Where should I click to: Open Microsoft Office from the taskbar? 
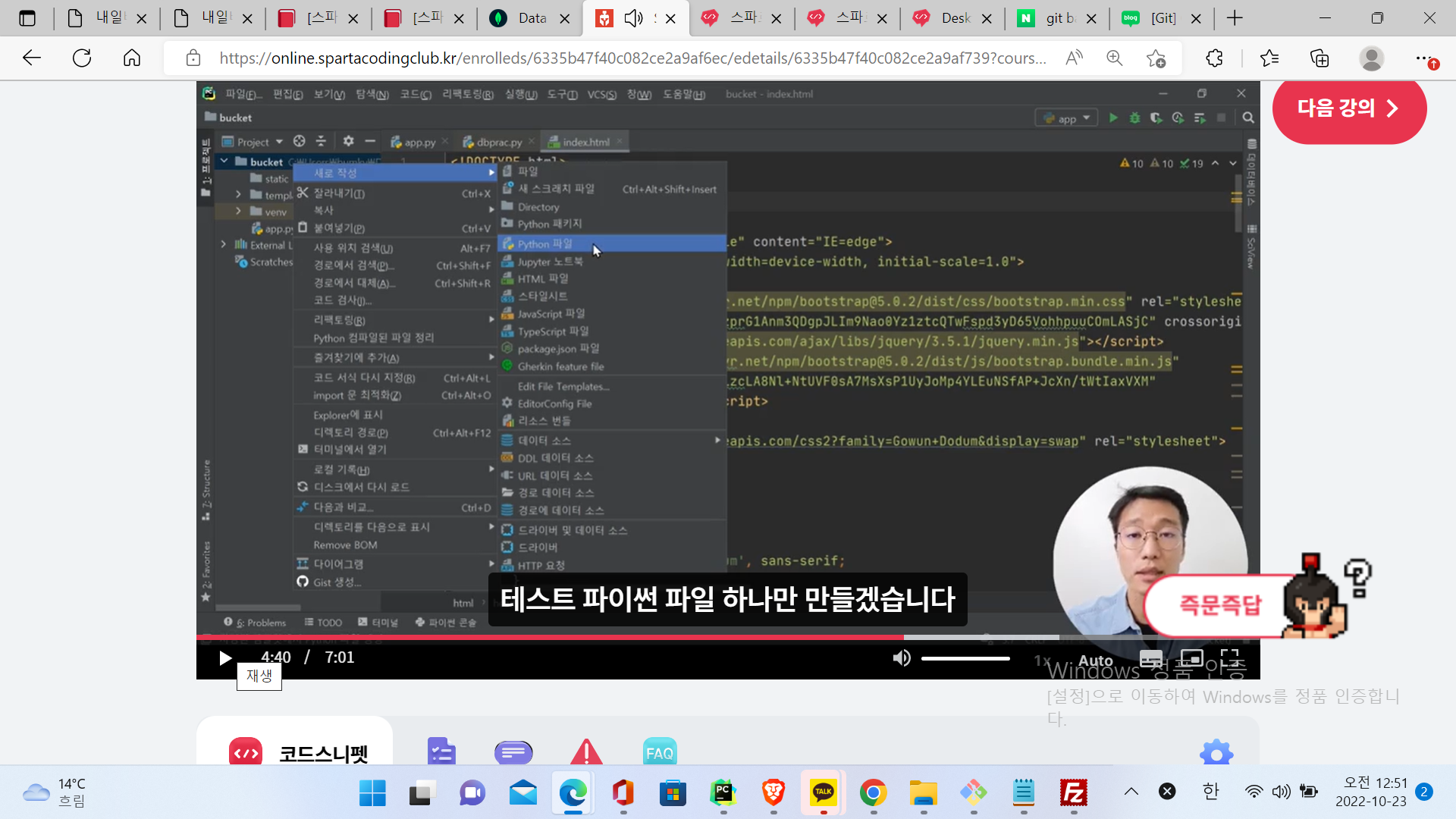[x=623, y=793]
